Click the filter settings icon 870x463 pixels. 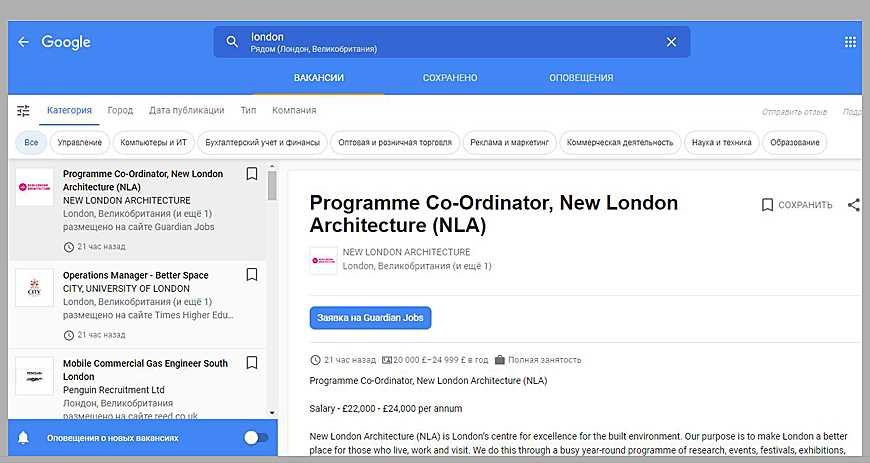[x=23, y=111]
